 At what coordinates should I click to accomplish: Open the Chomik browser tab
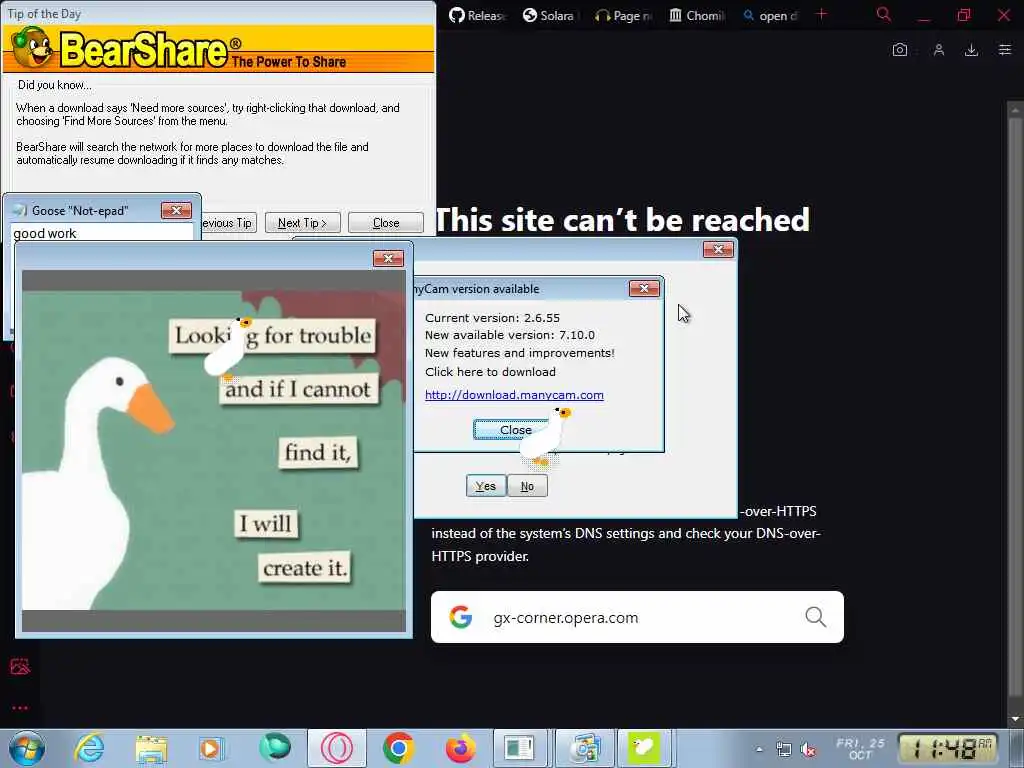point(697,16)
